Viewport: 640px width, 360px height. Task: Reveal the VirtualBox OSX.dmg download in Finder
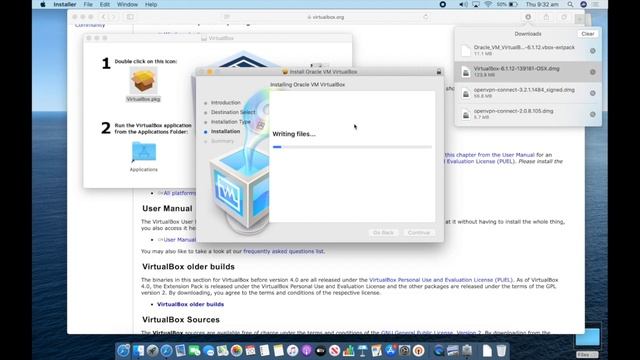[x=593, y=72]
